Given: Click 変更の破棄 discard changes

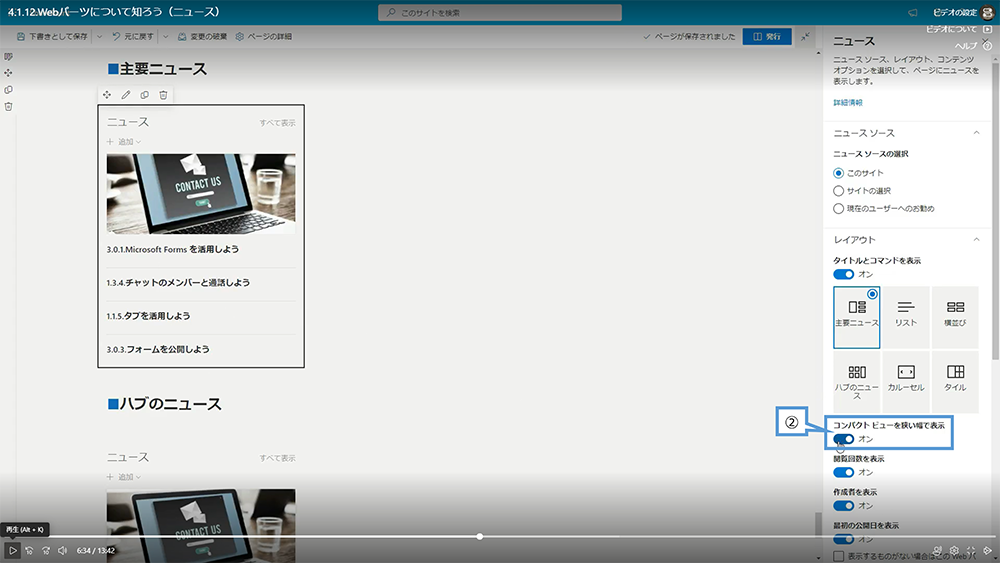Looking at the screenshot, I should tap(202, 37).
